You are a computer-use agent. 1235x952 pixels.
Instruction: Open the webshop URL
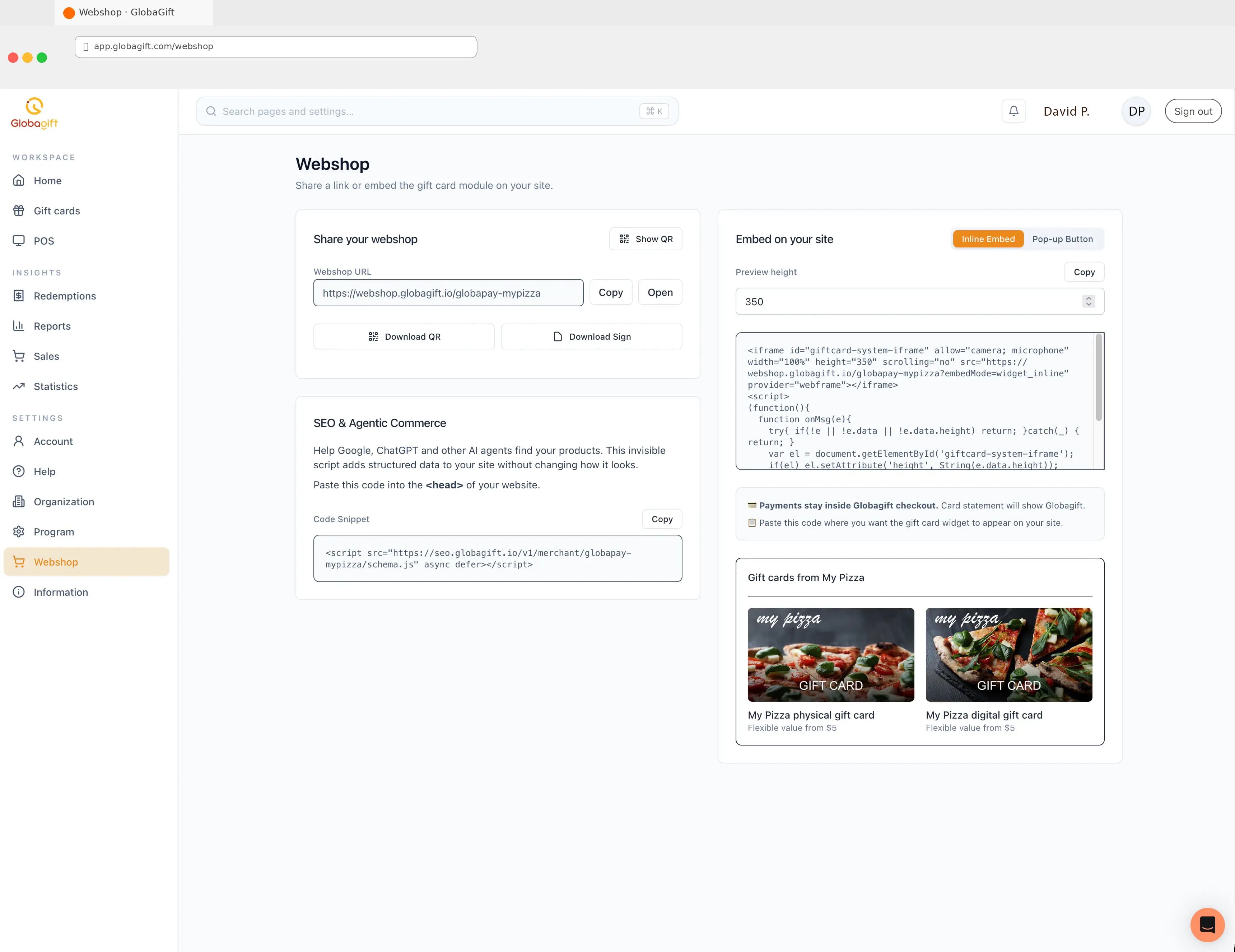coord(660,292)
